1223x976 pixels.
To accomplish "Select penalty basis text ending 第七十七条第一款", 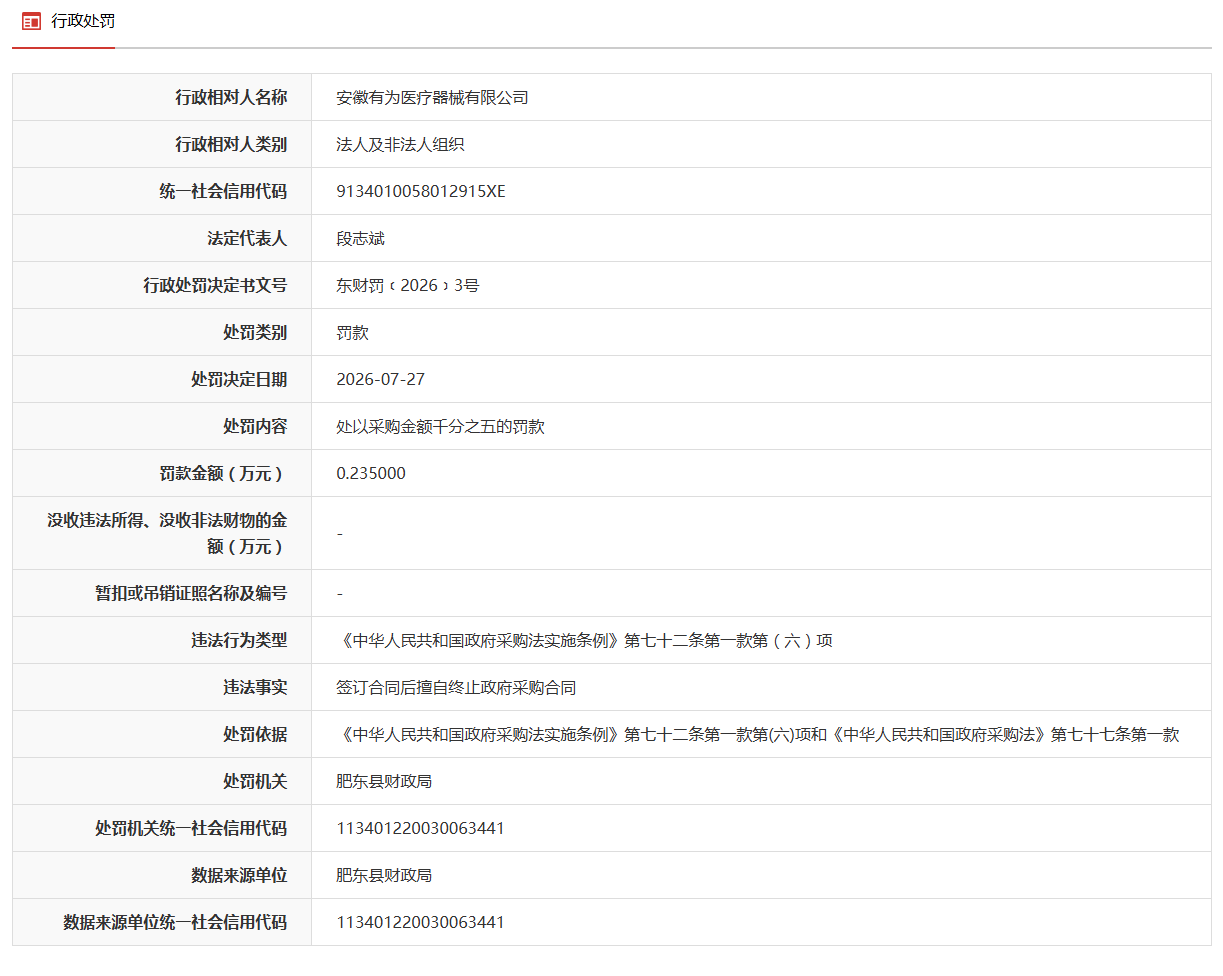I will (758, 734).
